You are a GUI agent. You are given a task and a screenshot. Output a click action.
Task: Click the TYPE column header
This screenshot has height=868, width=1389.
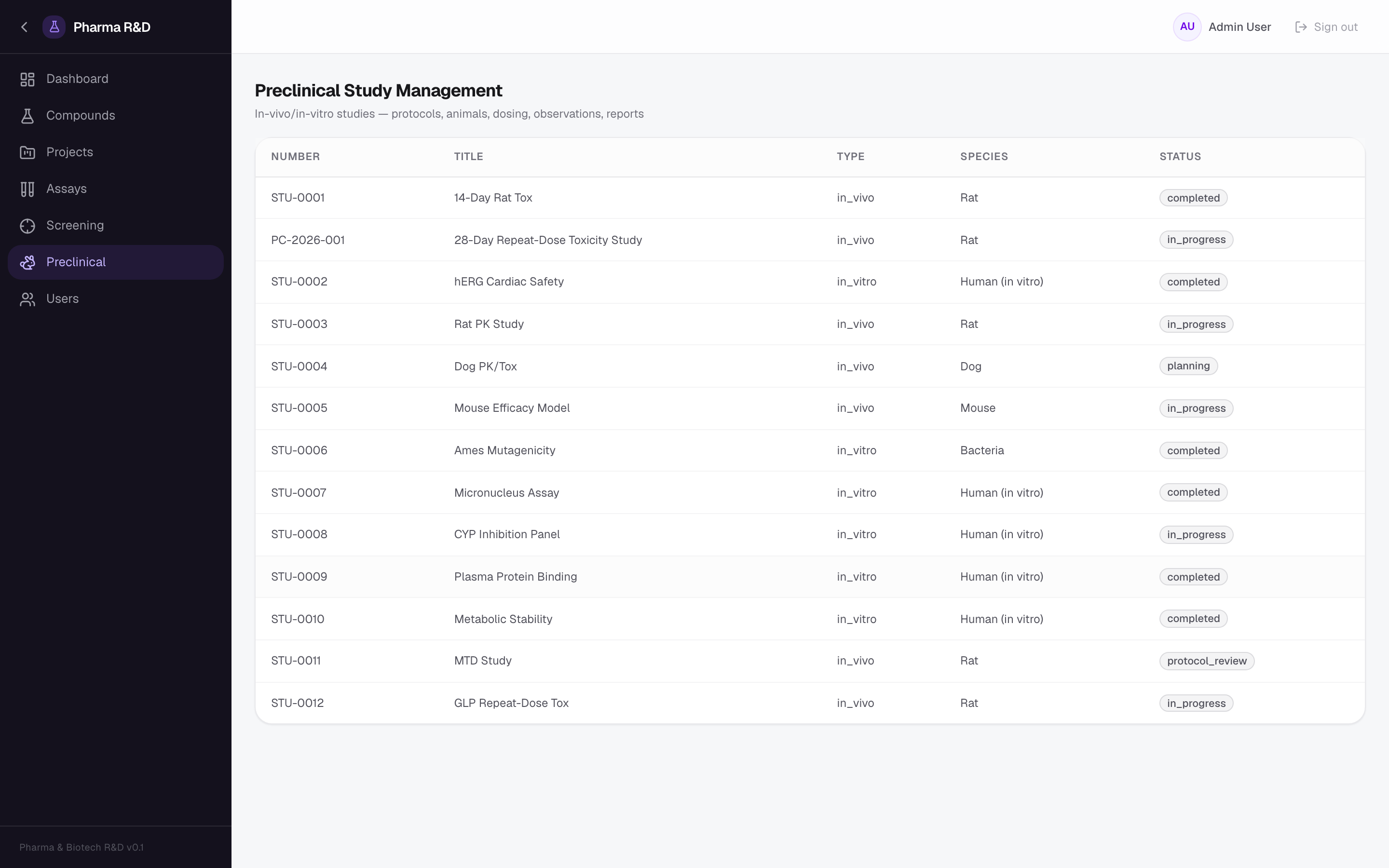point(851,157)
